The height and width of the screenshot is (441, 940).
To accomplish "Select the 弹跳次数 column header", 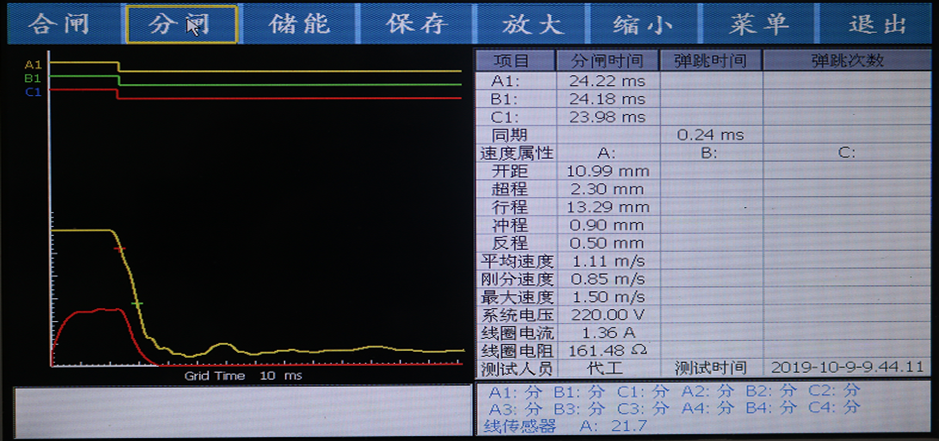I will coord(847,61).
